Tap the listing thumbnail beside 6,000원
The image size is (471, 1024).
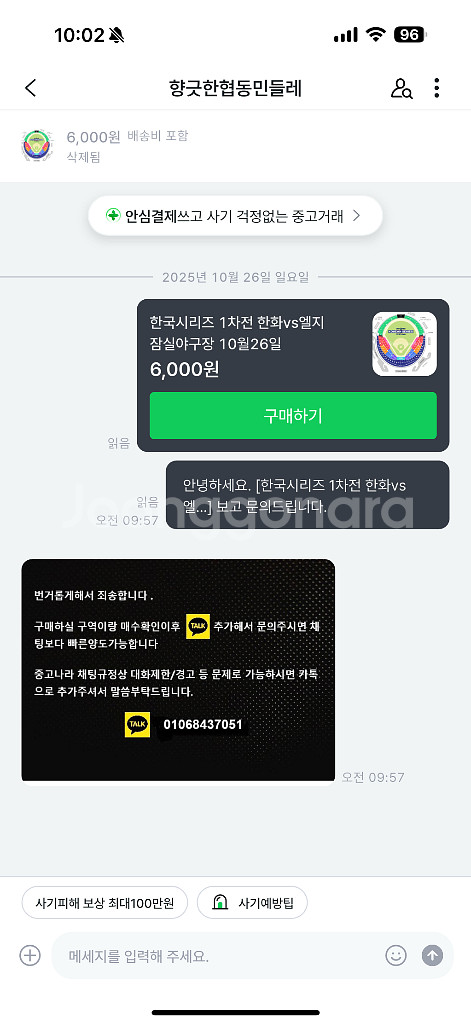pos(36,146)
